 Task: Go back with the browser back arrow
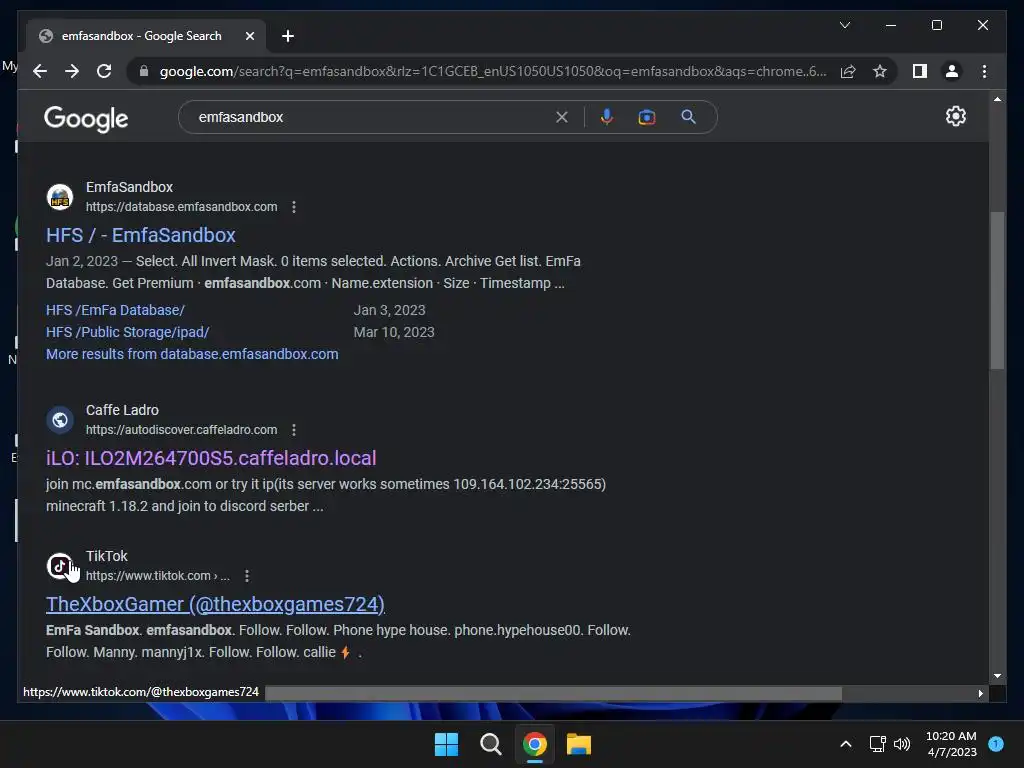[x=40, y=71]
